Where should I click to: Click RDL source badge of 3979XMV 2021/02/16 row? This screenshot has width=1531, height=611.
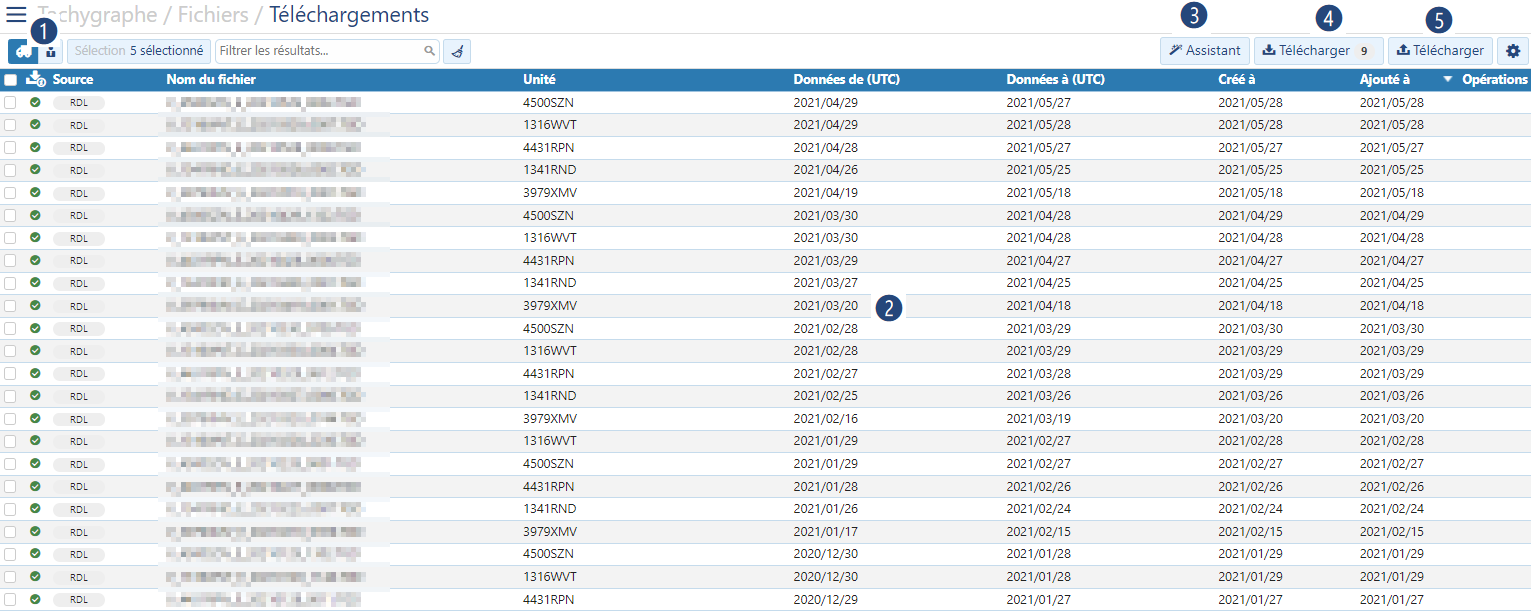79,419
